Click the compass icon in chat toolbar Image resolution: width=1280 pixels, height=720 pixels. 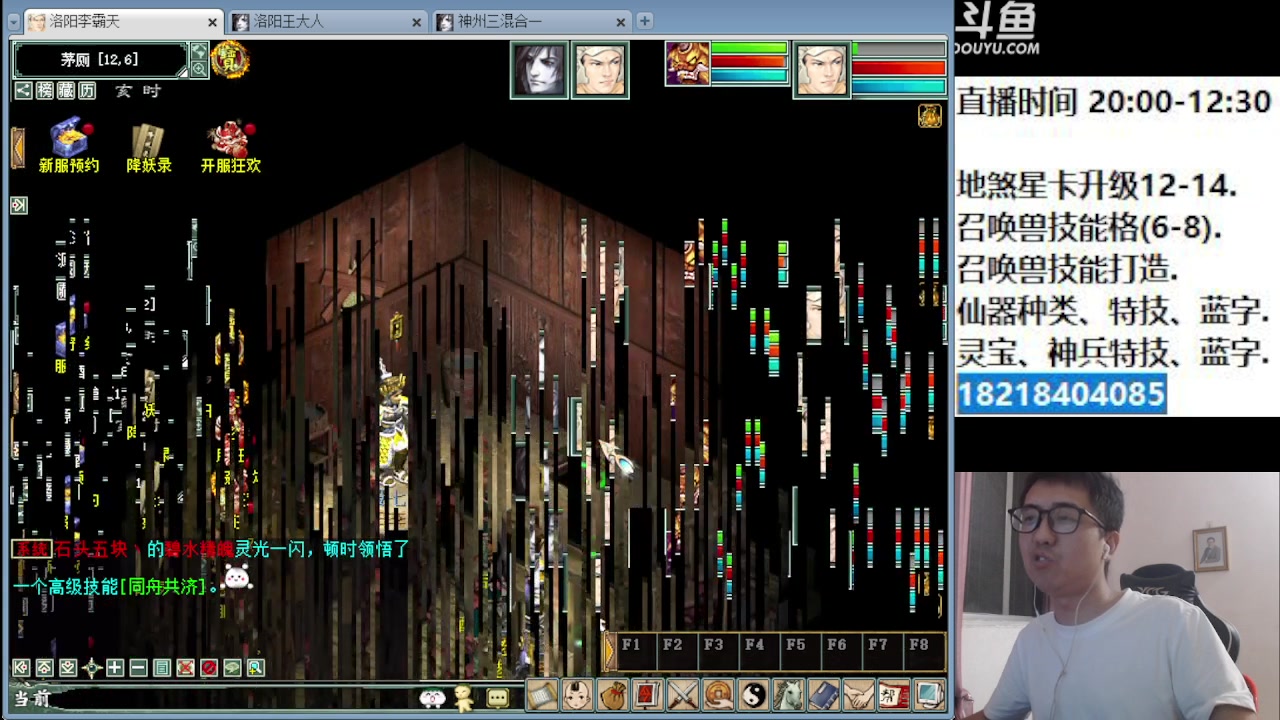pyautogui.click(x=92, y=668)
